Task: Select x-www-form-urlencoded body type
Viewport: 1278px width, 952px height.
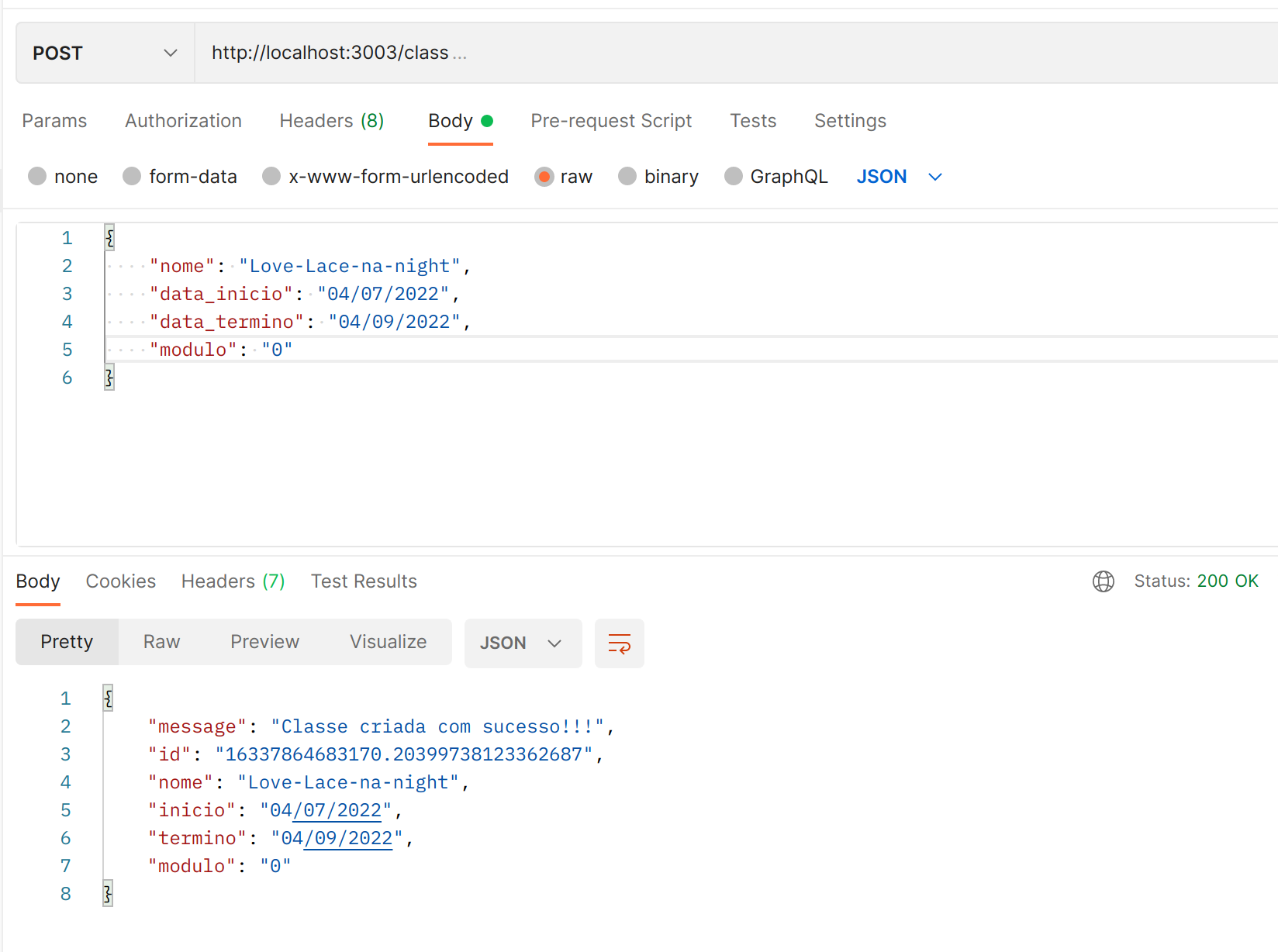Action: pos(385,176)
